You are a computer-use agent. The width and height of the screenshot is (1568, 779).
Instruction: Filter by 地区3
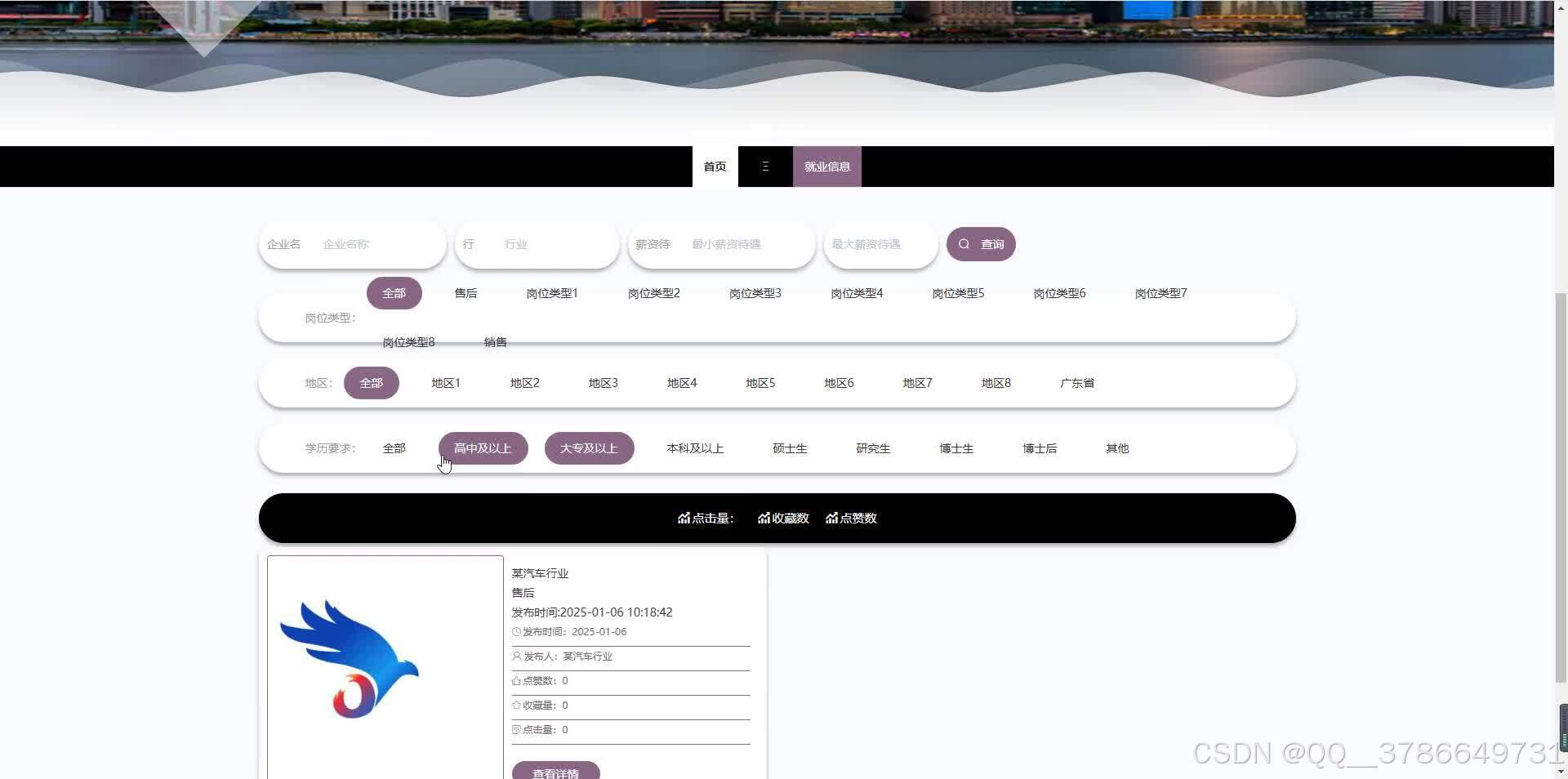pyautogui.click(x=604, y=383)
